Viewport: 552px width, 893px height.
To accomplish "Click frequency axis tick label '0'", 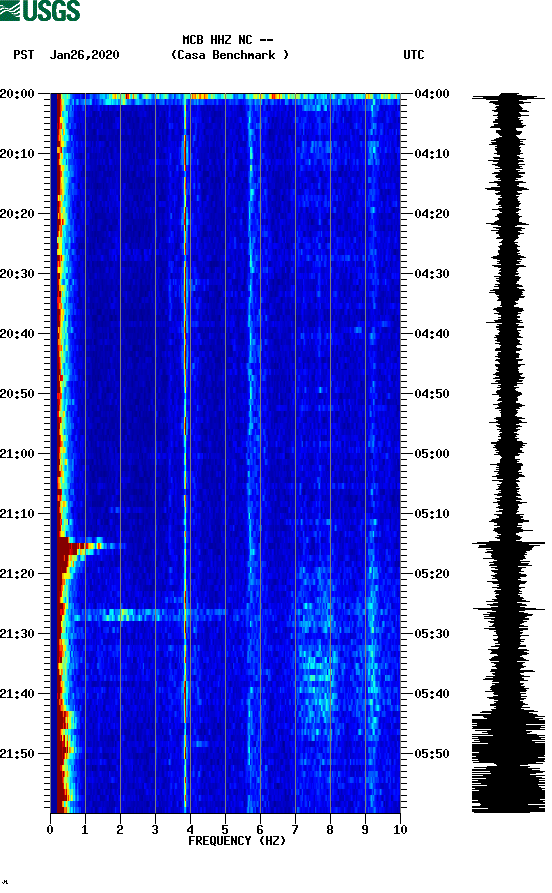I will click(50, 830).
